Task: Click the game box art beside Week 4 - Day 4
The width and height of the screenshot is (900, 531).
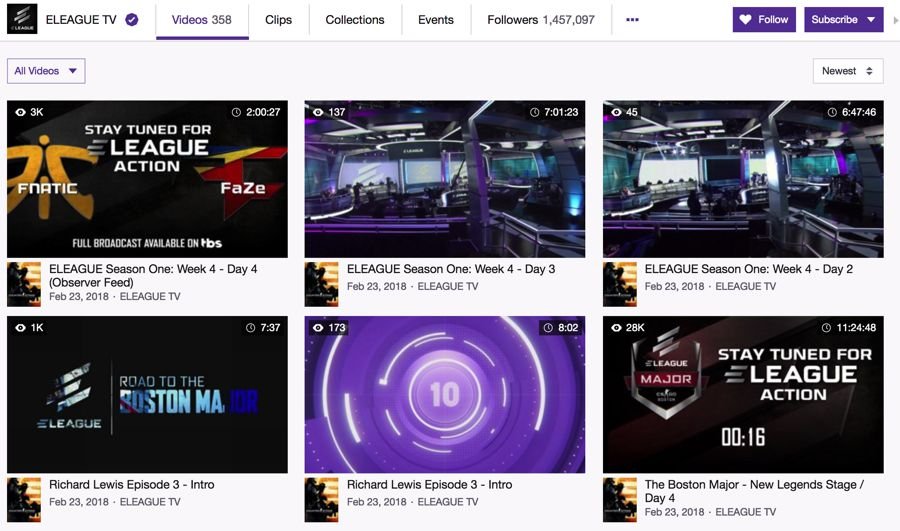Action: coord(24,284)
